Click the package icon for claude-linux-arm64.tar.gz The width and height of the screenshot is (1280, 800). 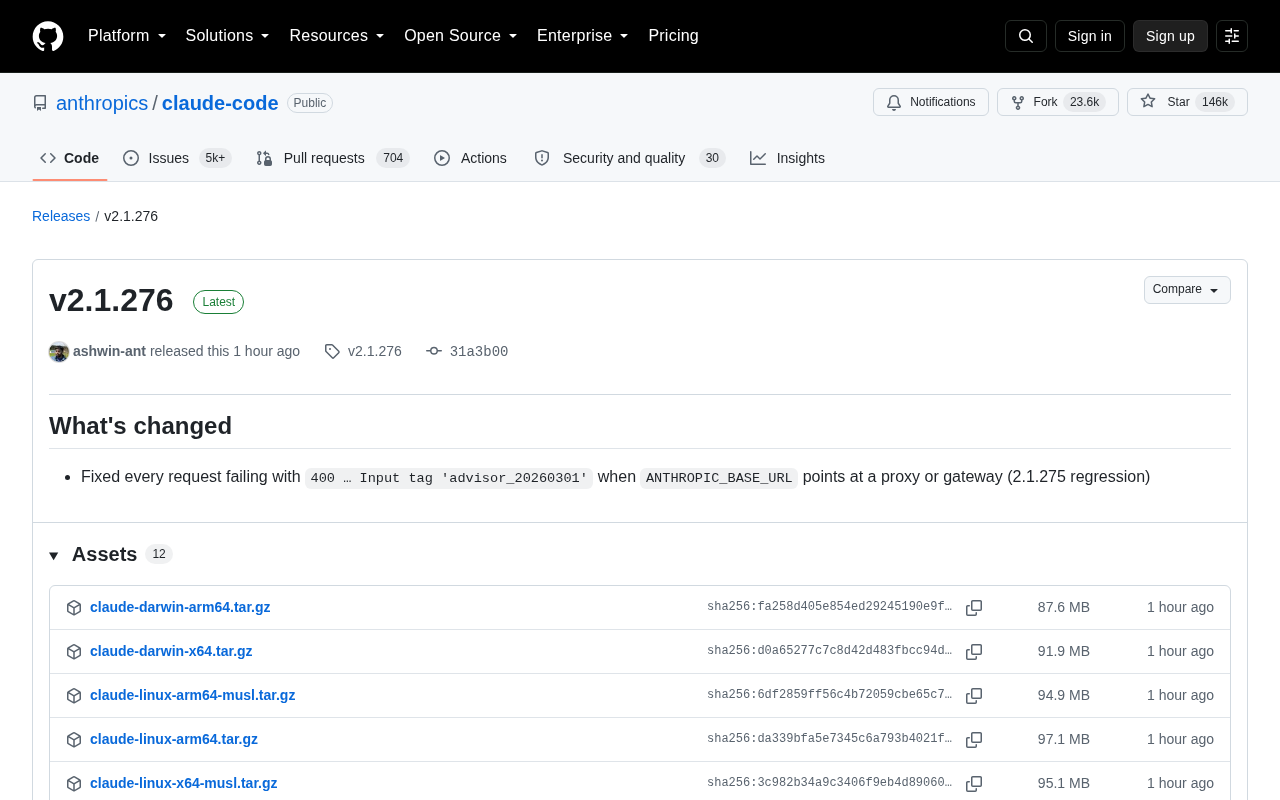pos(74,740)
